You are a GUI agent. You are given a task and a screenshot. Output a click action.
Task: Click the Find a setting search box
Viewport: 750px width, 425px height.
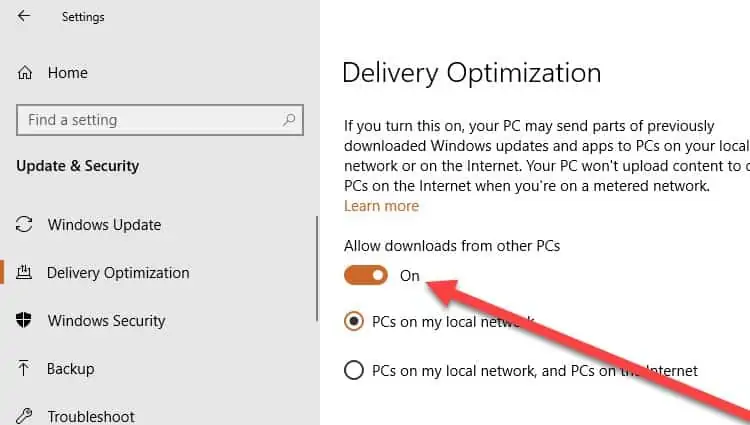150,120
